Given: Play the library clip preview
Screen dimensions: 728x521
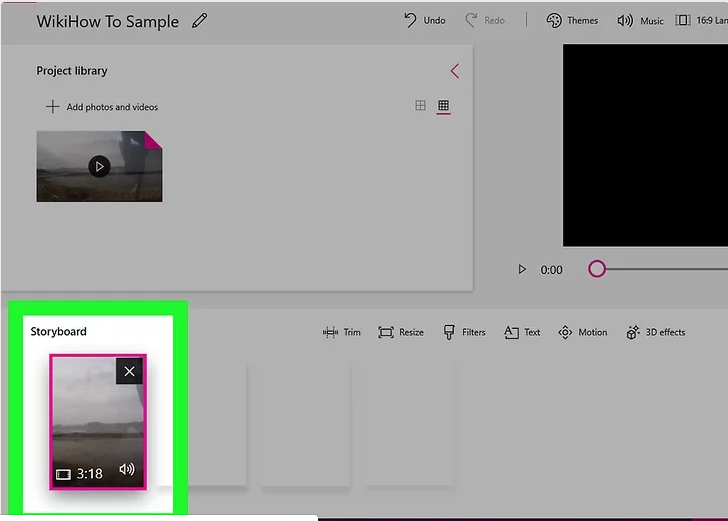Looking at the screenshot, I should pos(99,166).
